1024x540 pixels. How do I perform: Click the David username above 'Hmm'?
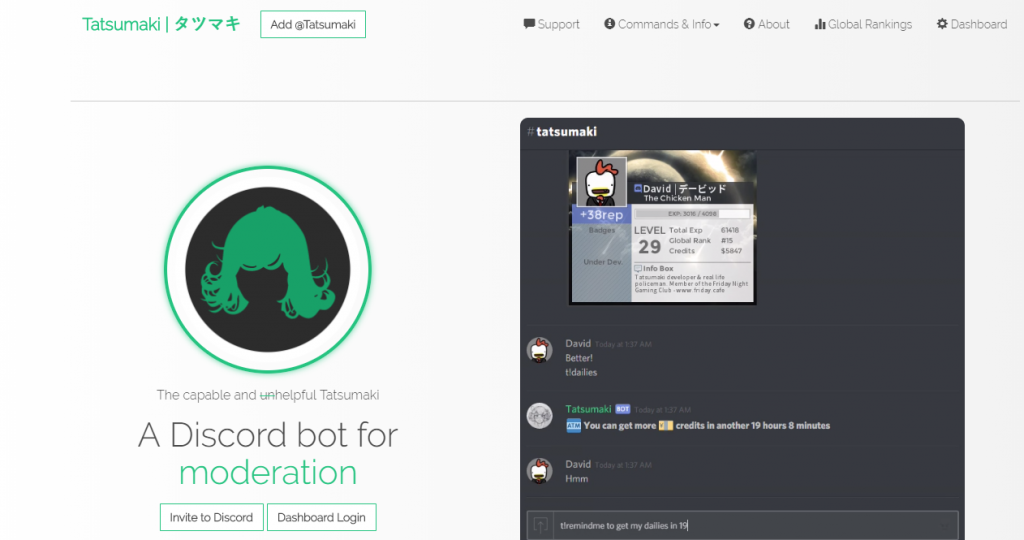point(578,464)
